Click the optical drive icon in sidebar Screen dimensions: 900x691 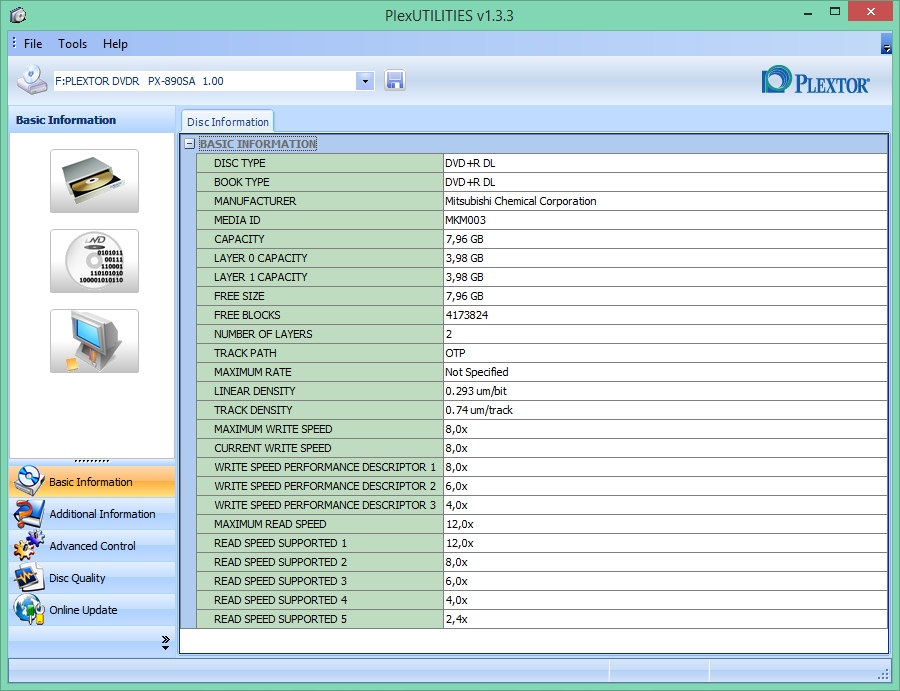click(94, 181)
